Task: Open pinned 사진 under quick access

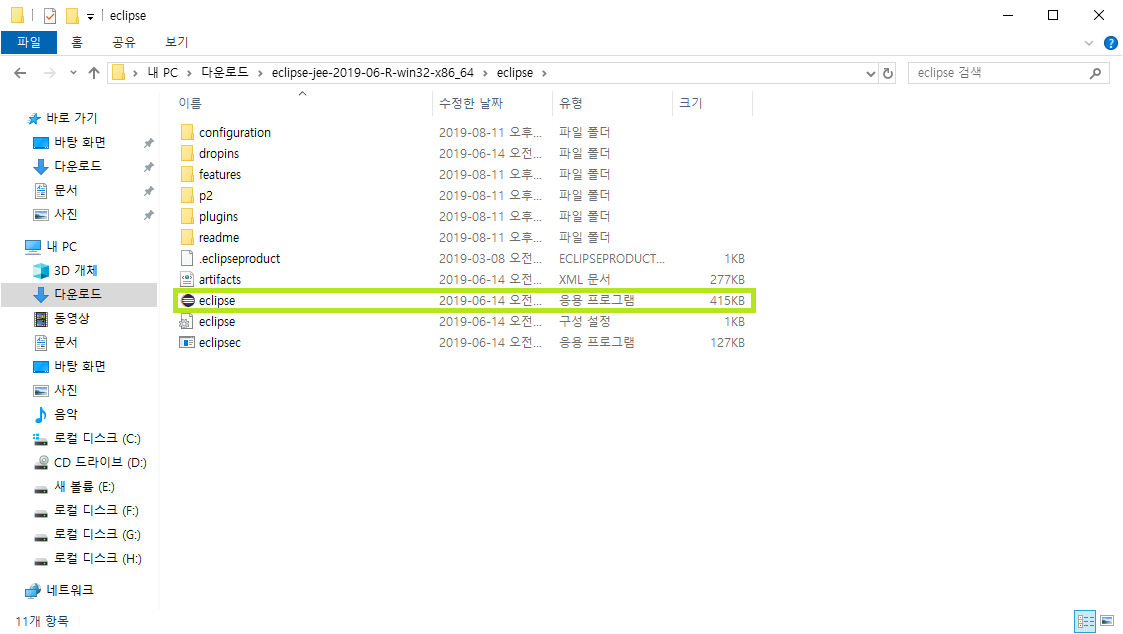Action: click(65, 214)
